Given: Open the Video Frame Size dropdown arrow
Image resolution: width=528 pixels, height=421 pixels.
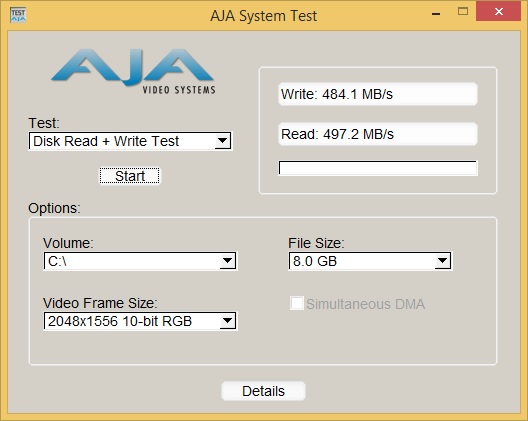Looking at the screenshot, I should coord(227,321).
